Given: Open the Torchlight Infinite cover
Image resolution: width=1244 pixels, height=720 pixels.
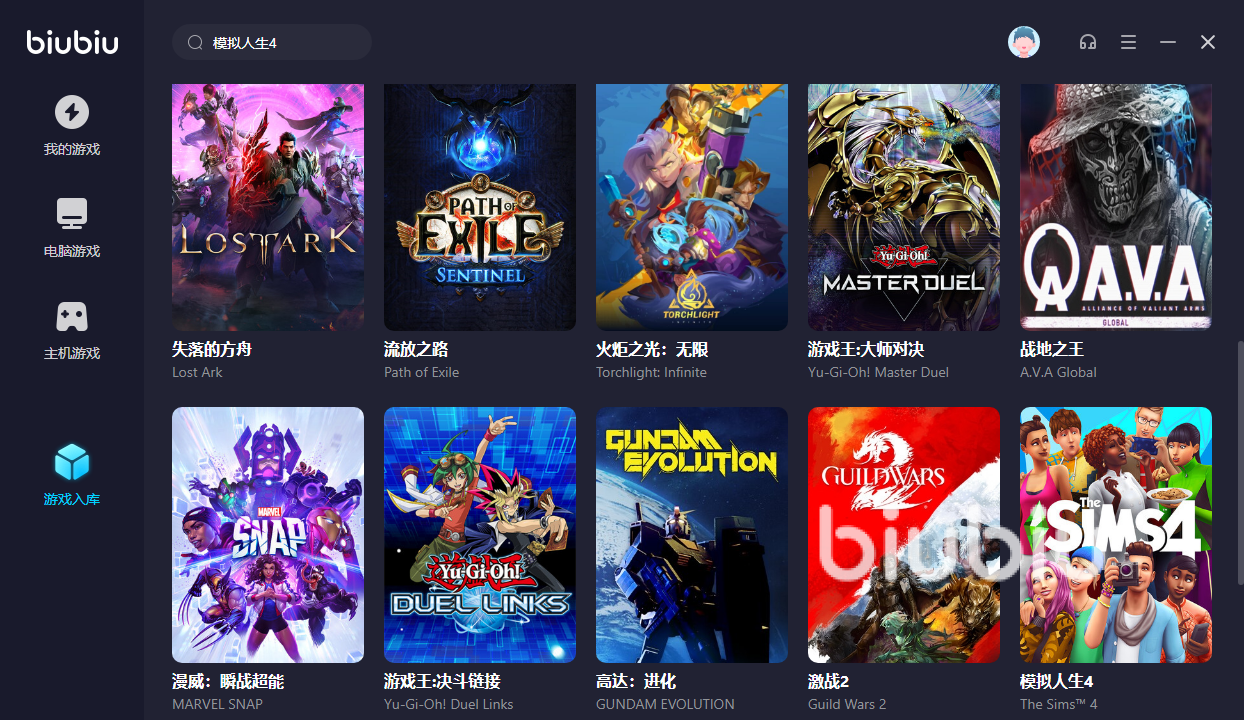Looking at the screenshot, I should tap(692, 207).
